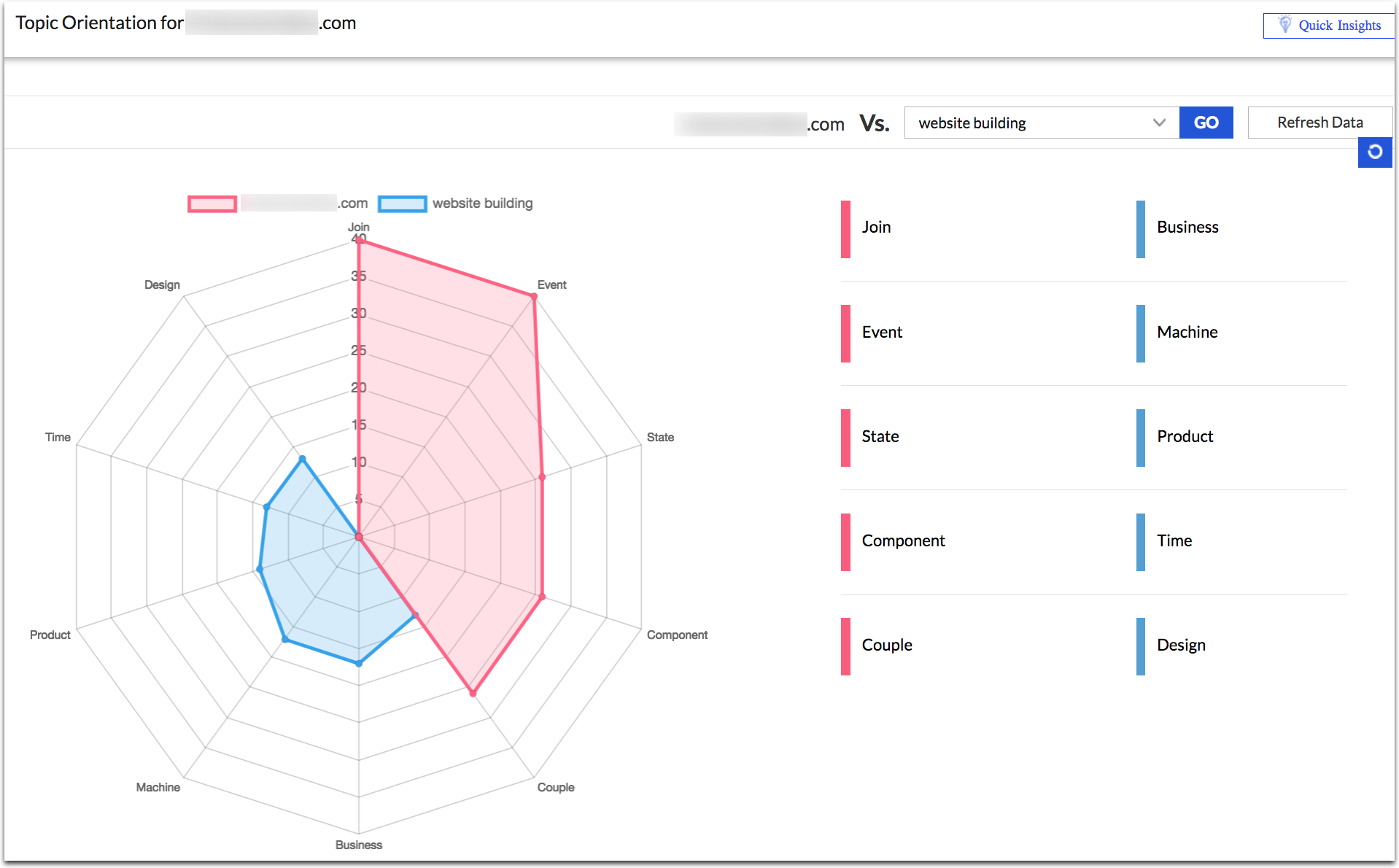The width and height of the screenshot is (1399, 868).
Task: Select the Business topic in the list
Action: pos(1187,228)
